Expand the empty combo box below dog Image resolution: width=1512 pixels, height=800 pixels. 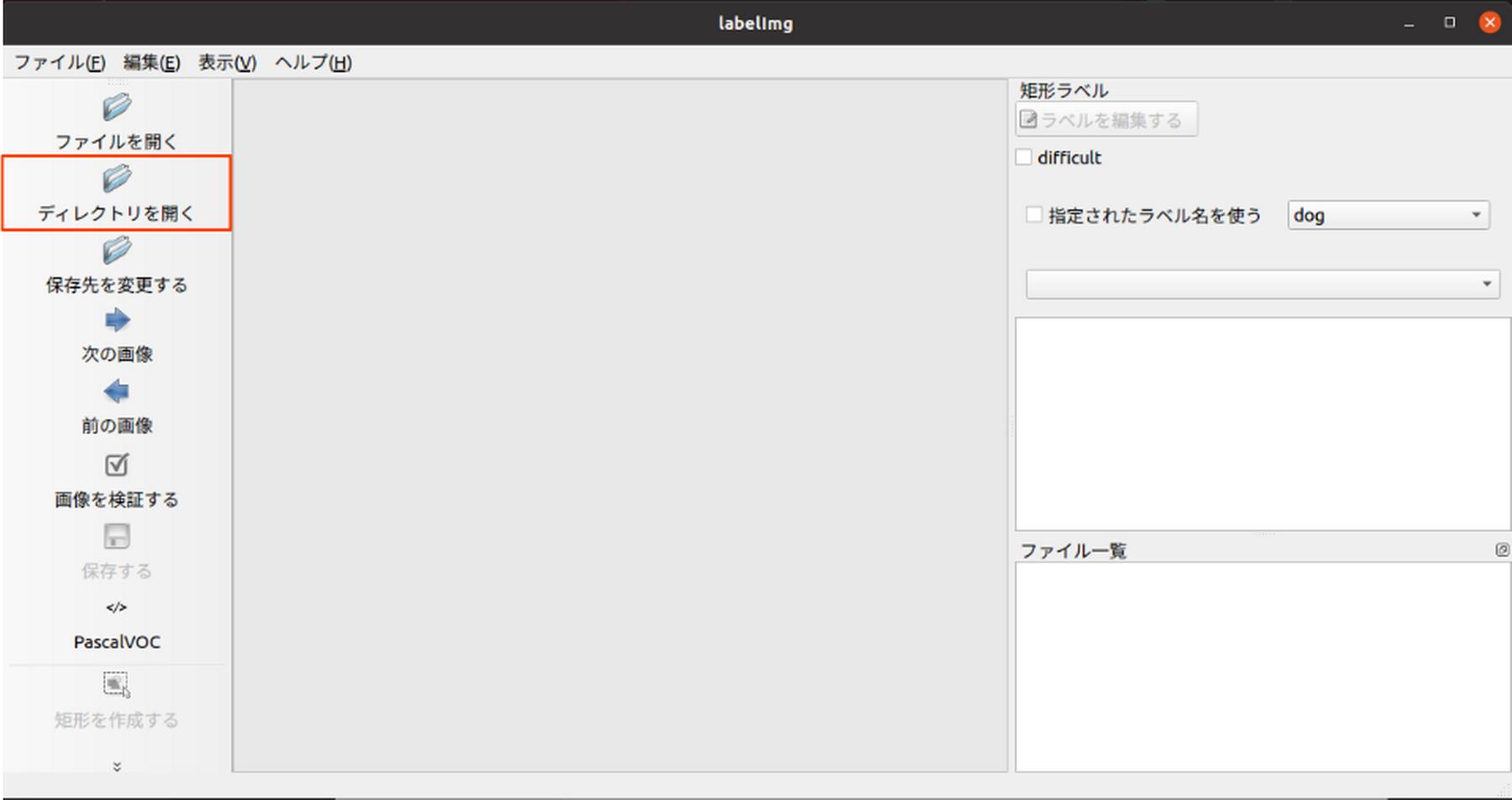[1262, 284]
